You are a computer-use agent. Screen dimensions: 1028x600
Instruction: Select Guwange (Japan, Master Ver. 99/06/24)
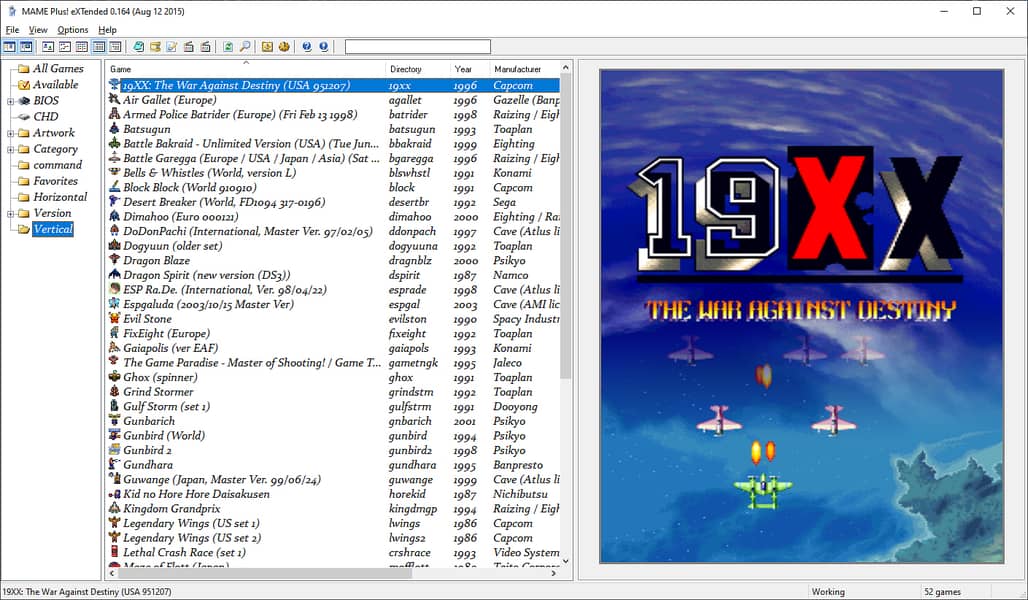tap(222, 479)
